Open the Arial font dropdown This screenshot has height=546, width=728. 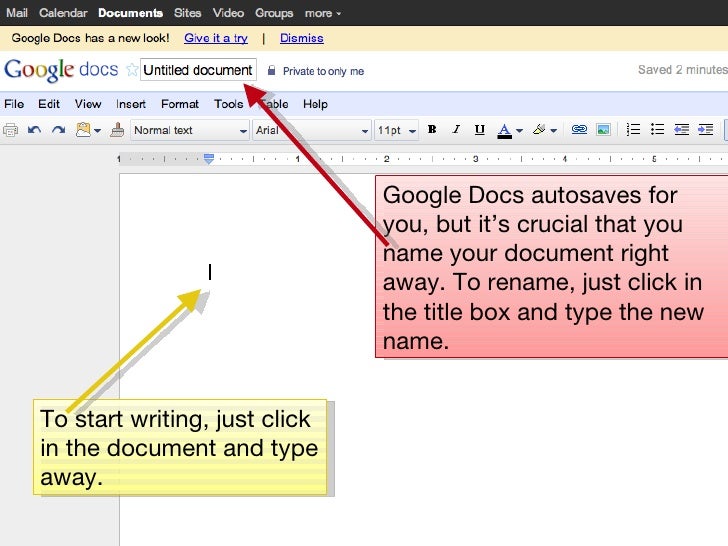pos(312,130)
